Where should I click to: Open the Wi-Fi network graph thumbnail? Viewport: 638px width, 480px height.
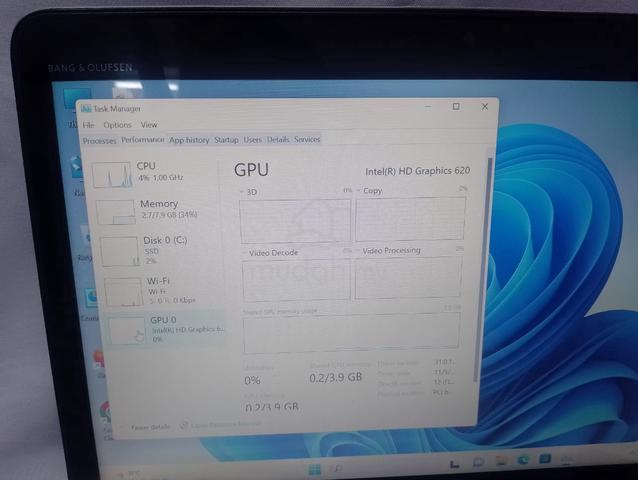(x=123, y=291)
